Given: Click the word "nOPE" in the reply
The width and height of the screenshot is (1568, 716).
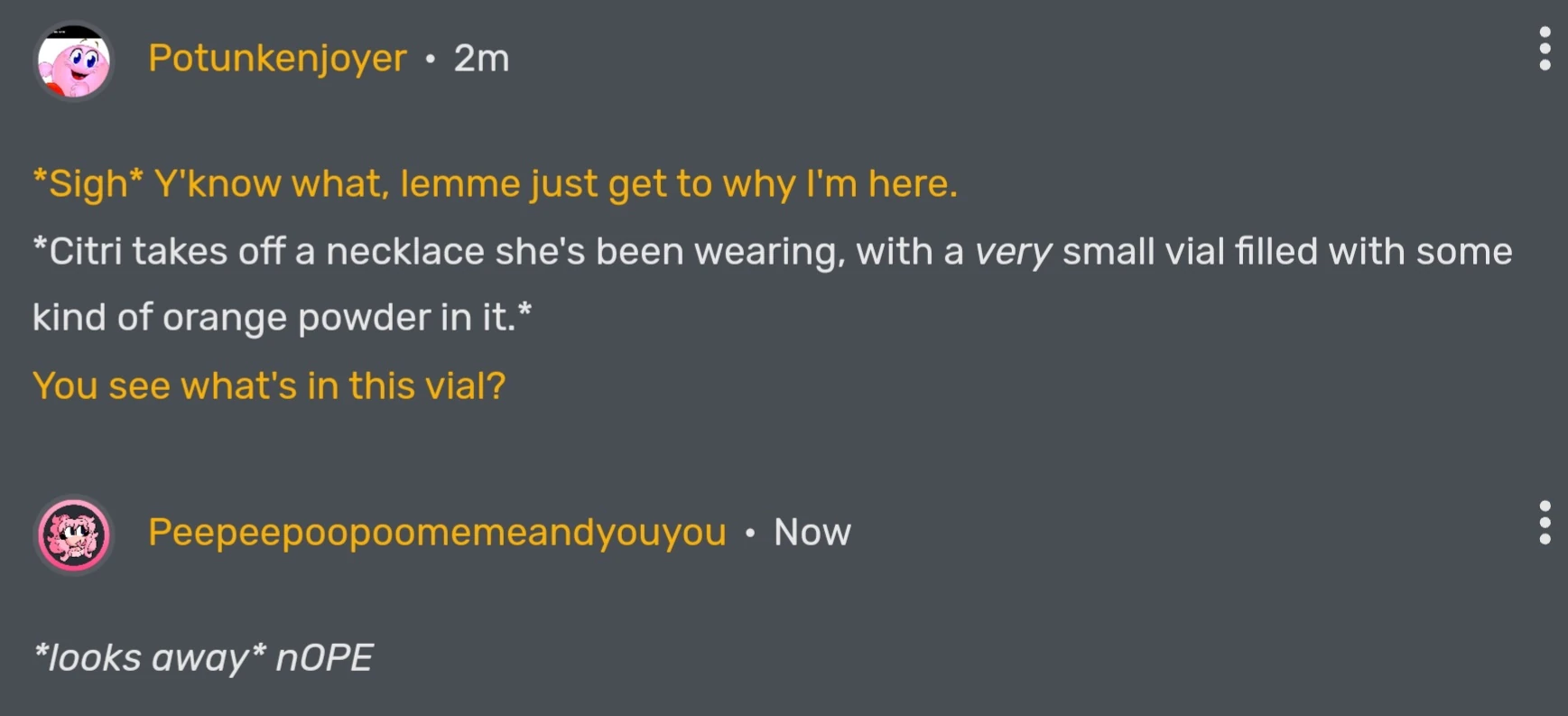Looking at the screenshot, I should [x=324, y=658].
